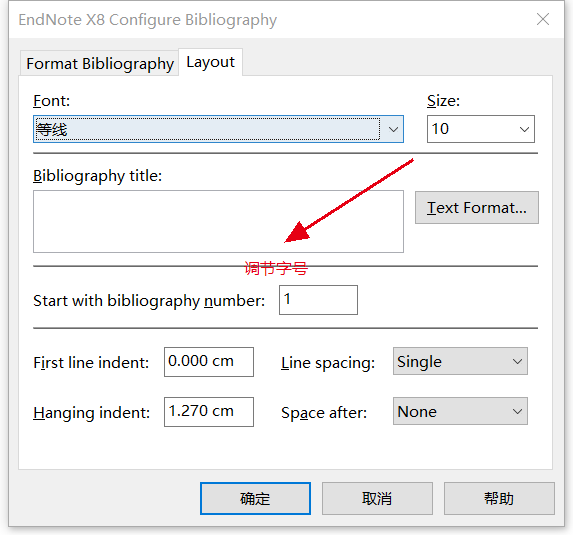The height and width of the screenshot is (535, 573).
Task: Switch to the Format Bibliography tab
Action: (x=99, y=64)
